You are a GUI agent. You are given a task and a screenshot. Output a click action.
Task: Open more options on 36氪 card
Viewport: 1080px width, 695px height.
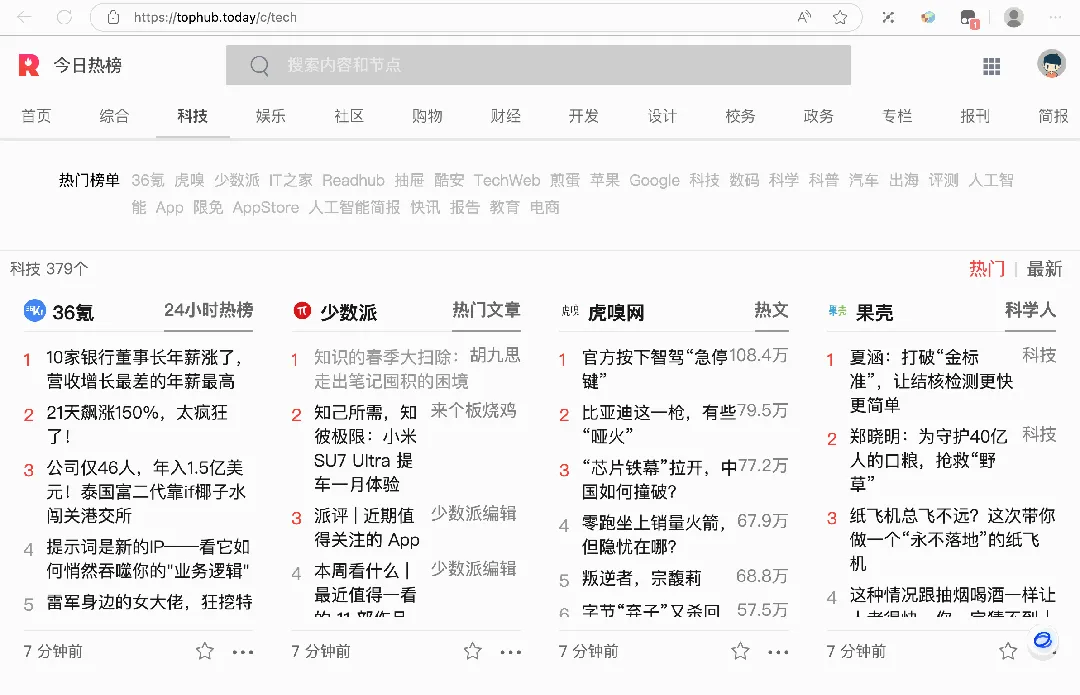pyautogui.click(x=242, y=652)
